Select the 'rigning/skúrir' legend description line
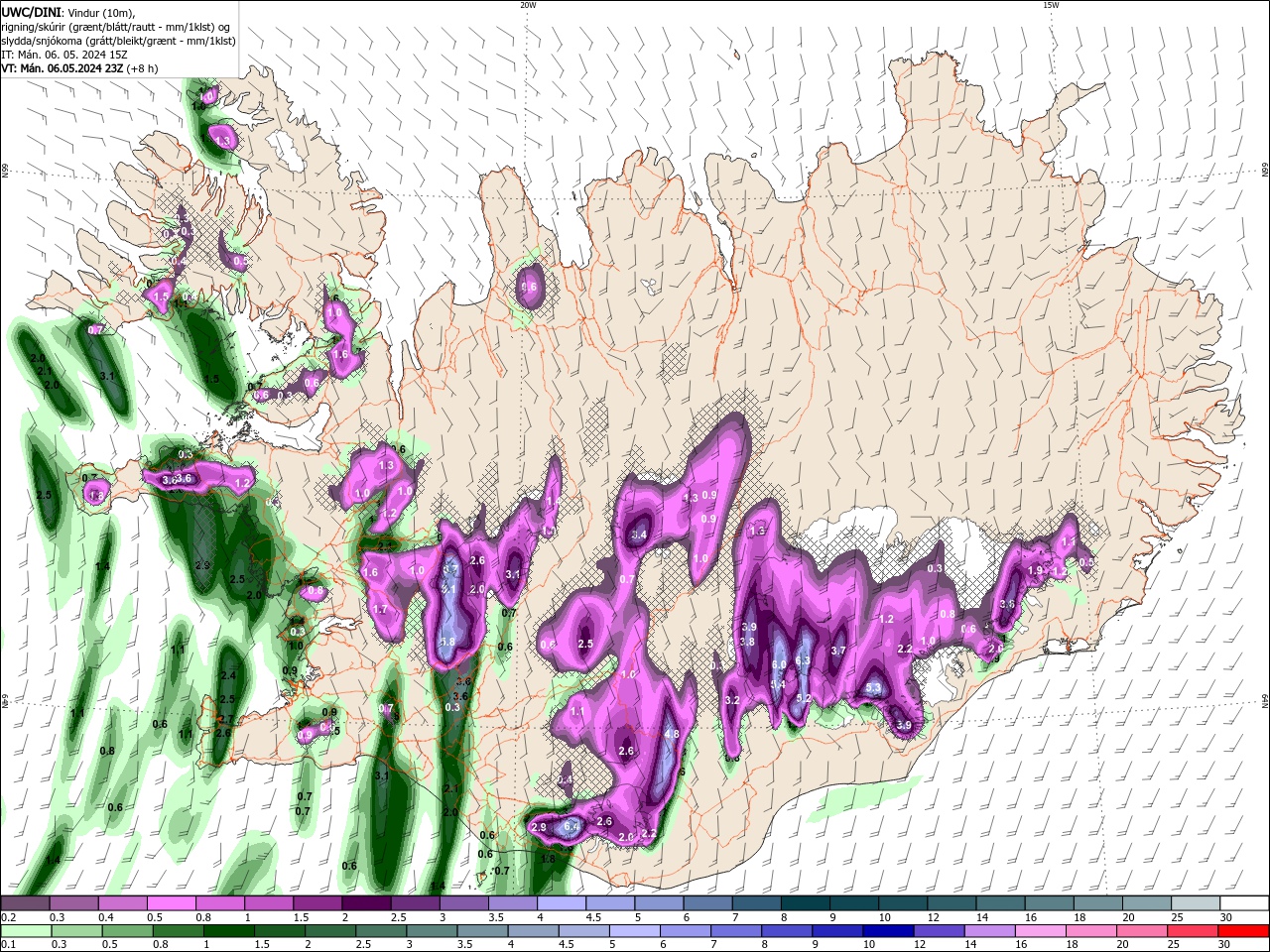This screenshot has height=952, width=1270. pos(116,27)
